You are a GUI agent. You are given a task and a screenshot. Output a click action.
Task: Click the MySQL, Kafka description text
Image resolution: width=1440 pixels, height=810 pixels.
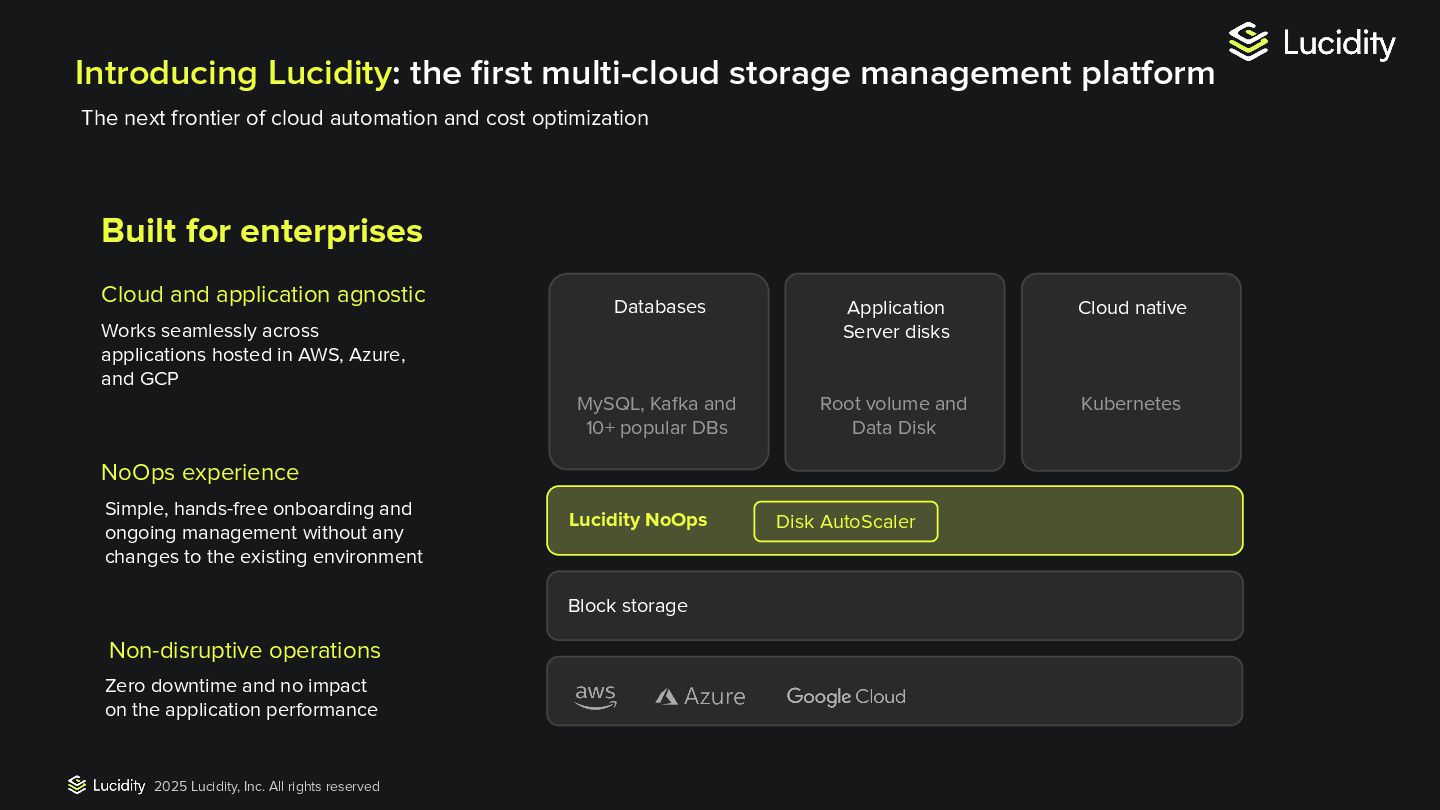(x=657, y=416)
